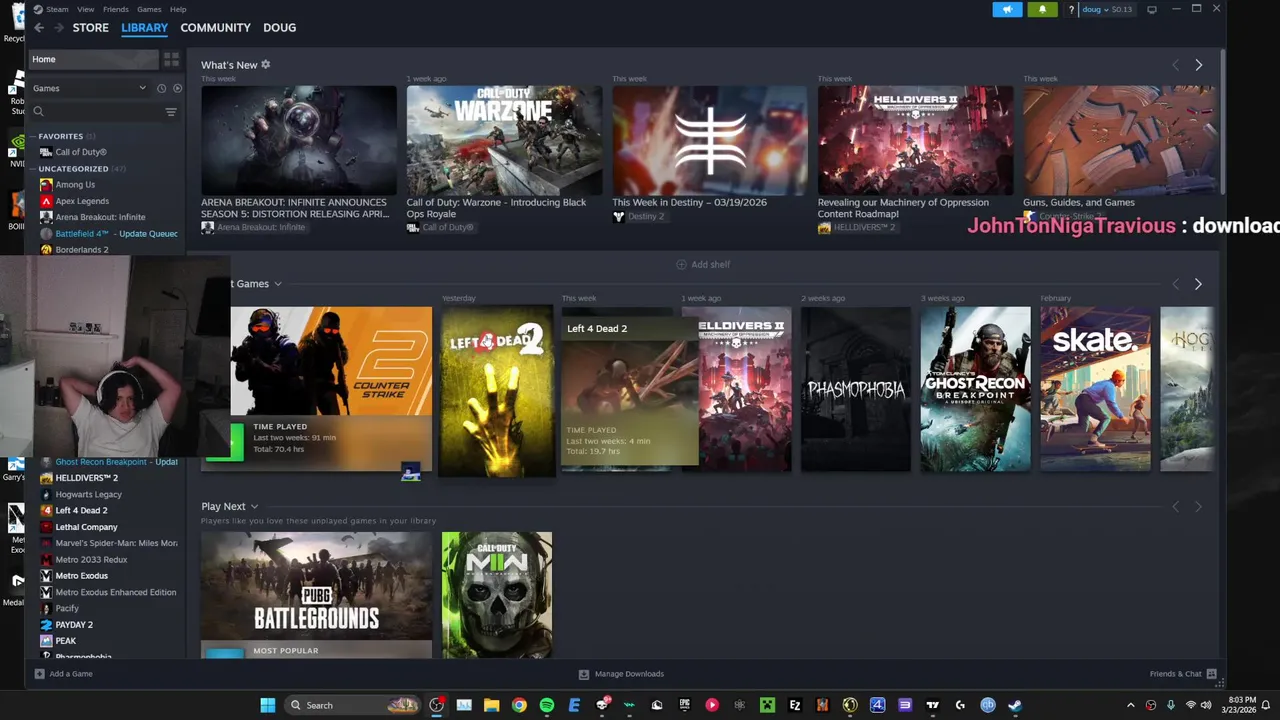1280x720 pixels.
Task: Open the DOUG profile tab
Action: pos(279,28)
